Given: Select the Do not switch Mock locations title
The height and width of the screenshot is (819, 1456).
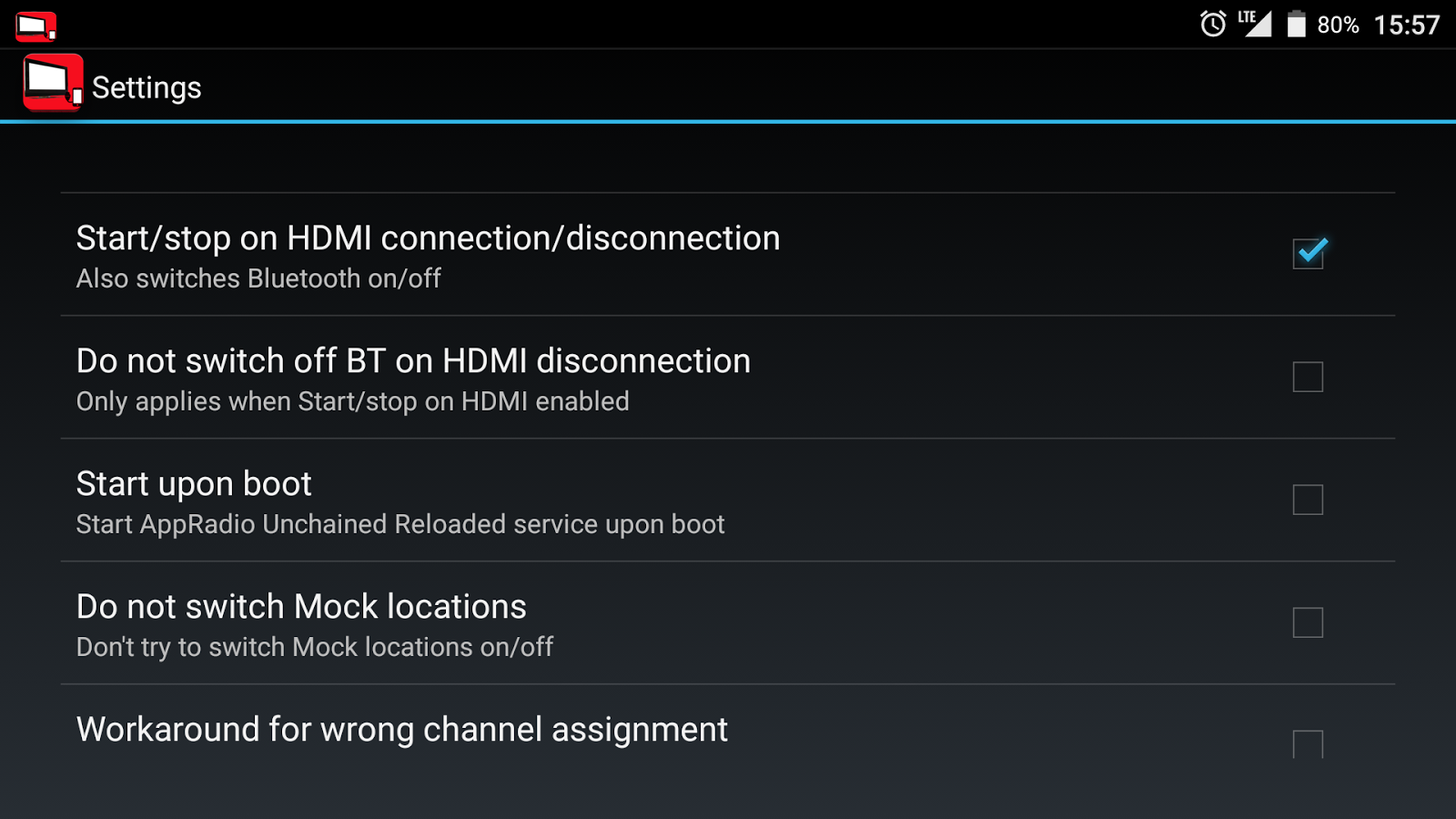Looking at the screenshot, I should tap(301, 607).
